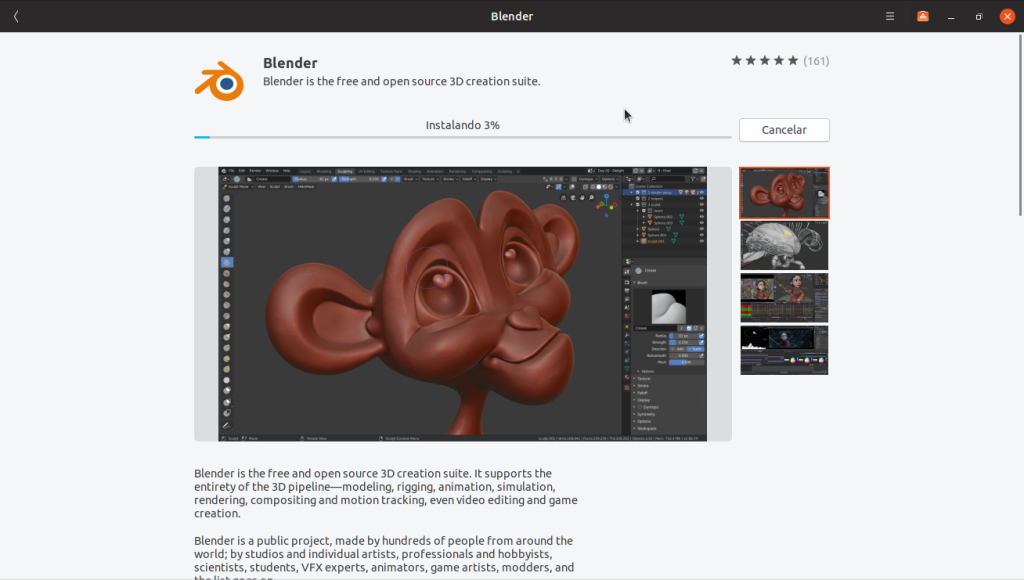Show the video editing thumbnail with color wheels
This screenshot has height=580, width=1024.
[784, 350]
